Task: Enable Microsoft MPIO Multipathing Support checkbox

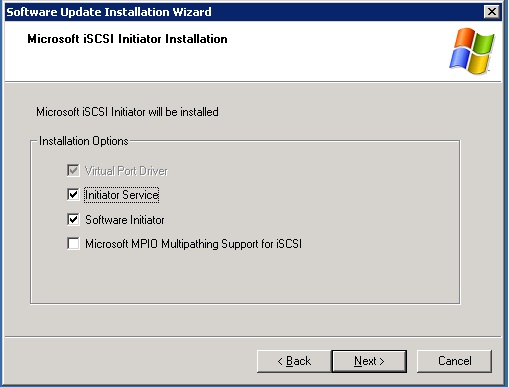Action: coord(73,243)
